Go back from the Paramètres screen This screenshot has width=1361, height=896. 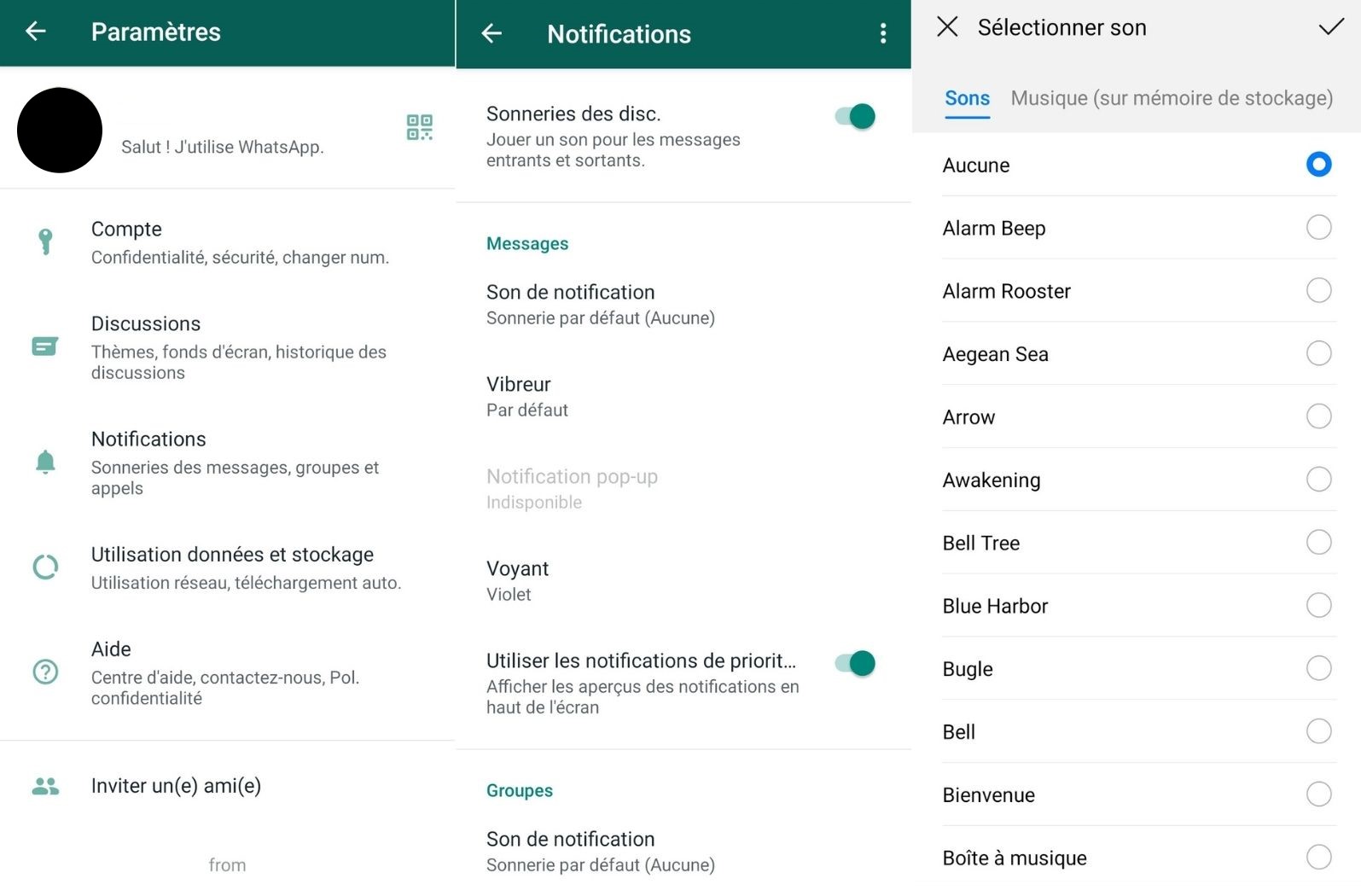coord(36,32)
